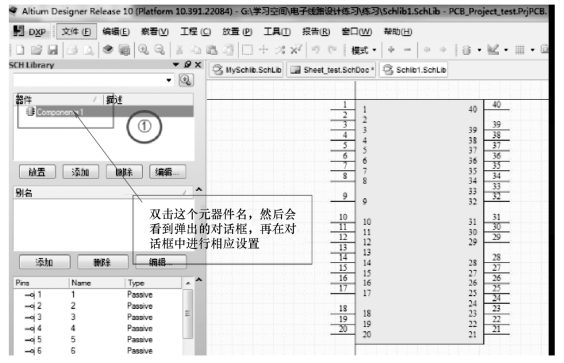564x363 pixels.
Task: Click the 添加 button under the 别名 list
Action: pos(45,262)
